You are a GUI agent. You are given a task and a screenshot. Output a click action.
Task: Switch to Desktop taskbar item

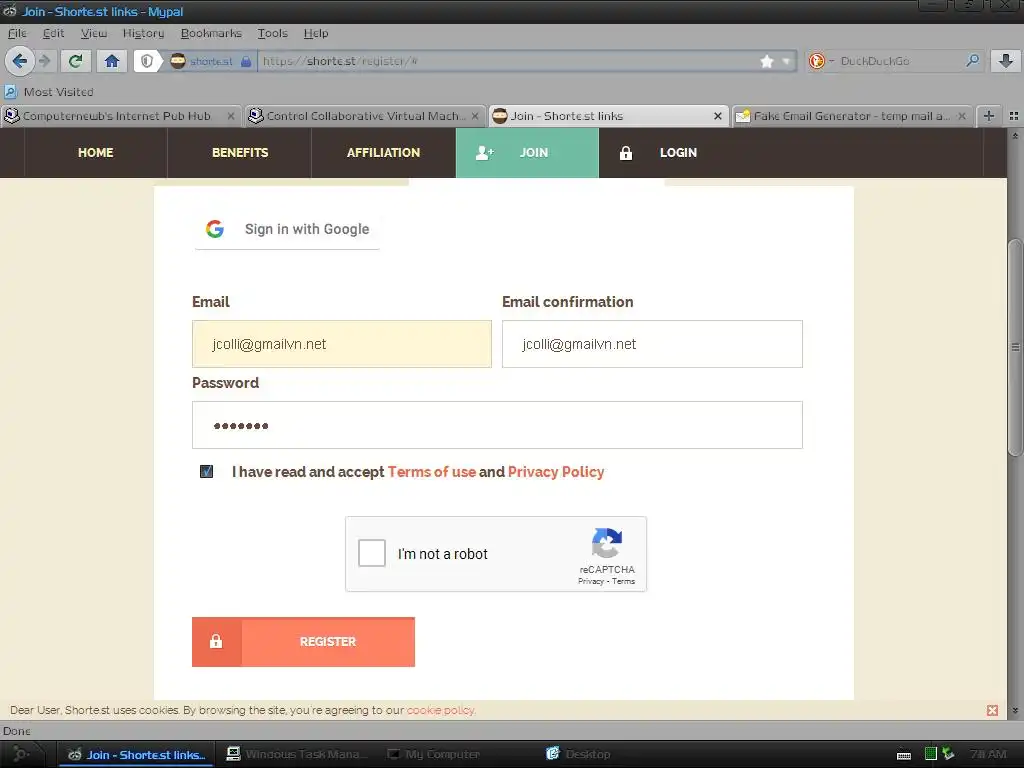[579, 754]
